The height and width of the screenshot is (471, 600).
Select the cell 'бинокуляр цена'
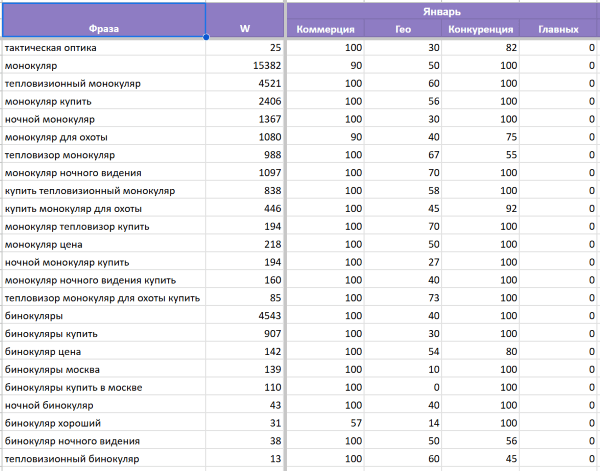point(104,352)
